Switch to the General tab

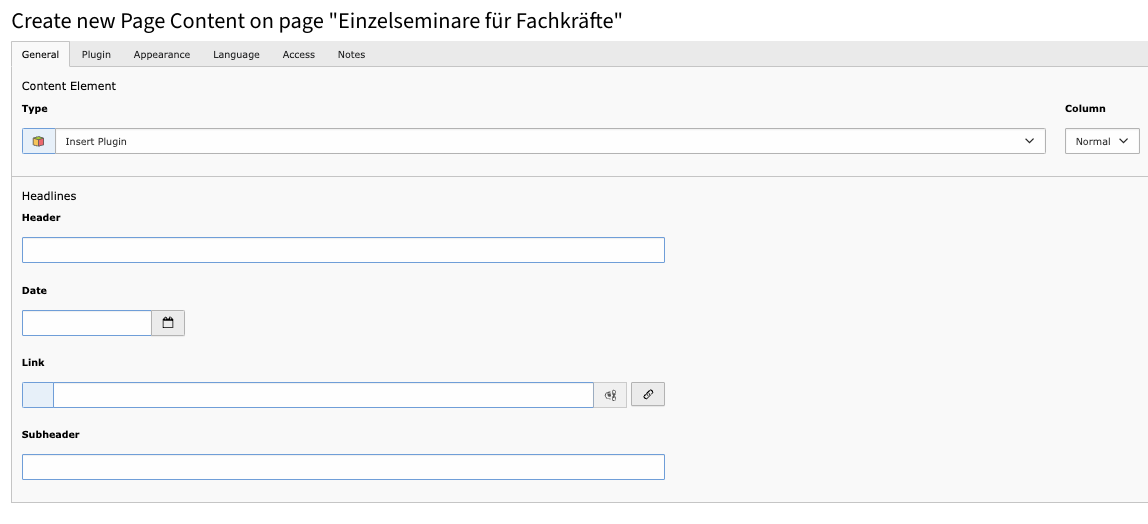[x=40, y=55]
